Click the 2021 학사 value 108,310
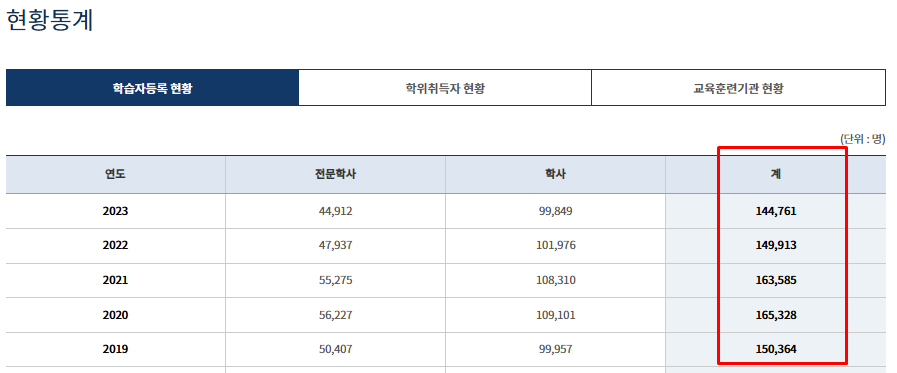 [x=555, y=280]
